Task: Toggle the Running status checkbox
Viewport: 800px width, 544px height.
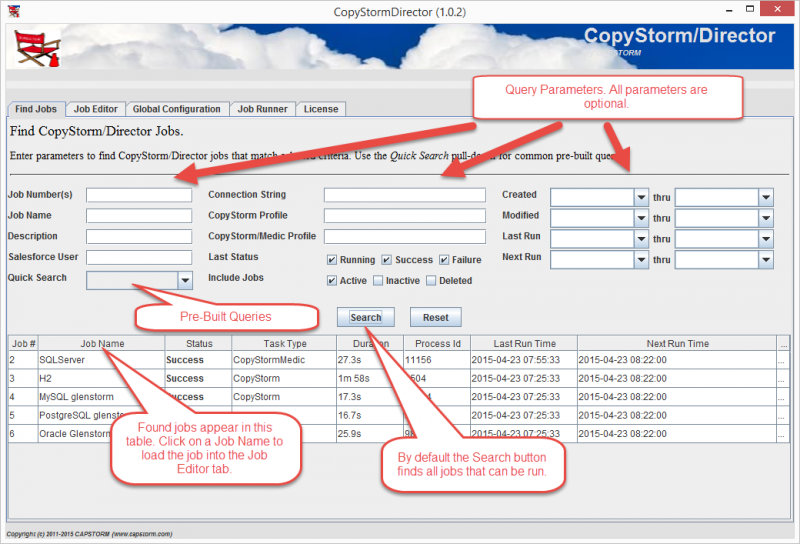Action: (x=332, y=260)
